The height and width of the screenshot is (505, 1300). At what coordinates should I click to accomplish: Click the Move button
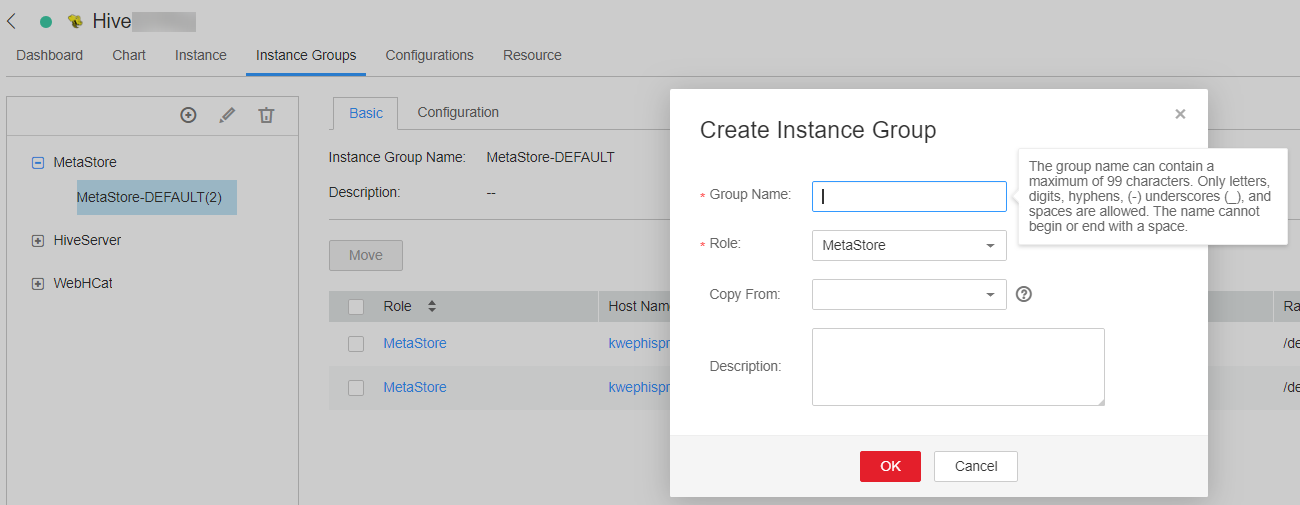click(366, 255)
